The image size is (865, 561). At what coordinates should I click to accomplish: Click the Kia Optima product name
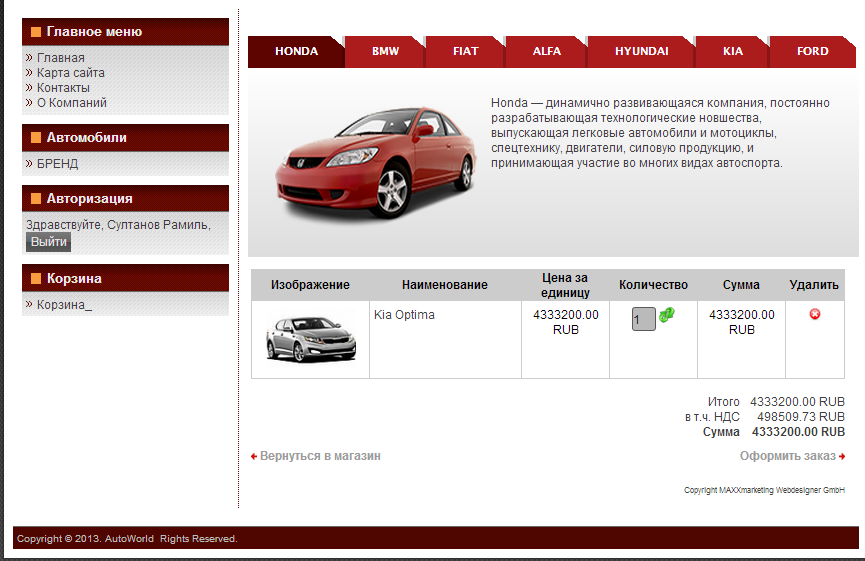pyautogui.click(x=404, y=314)
